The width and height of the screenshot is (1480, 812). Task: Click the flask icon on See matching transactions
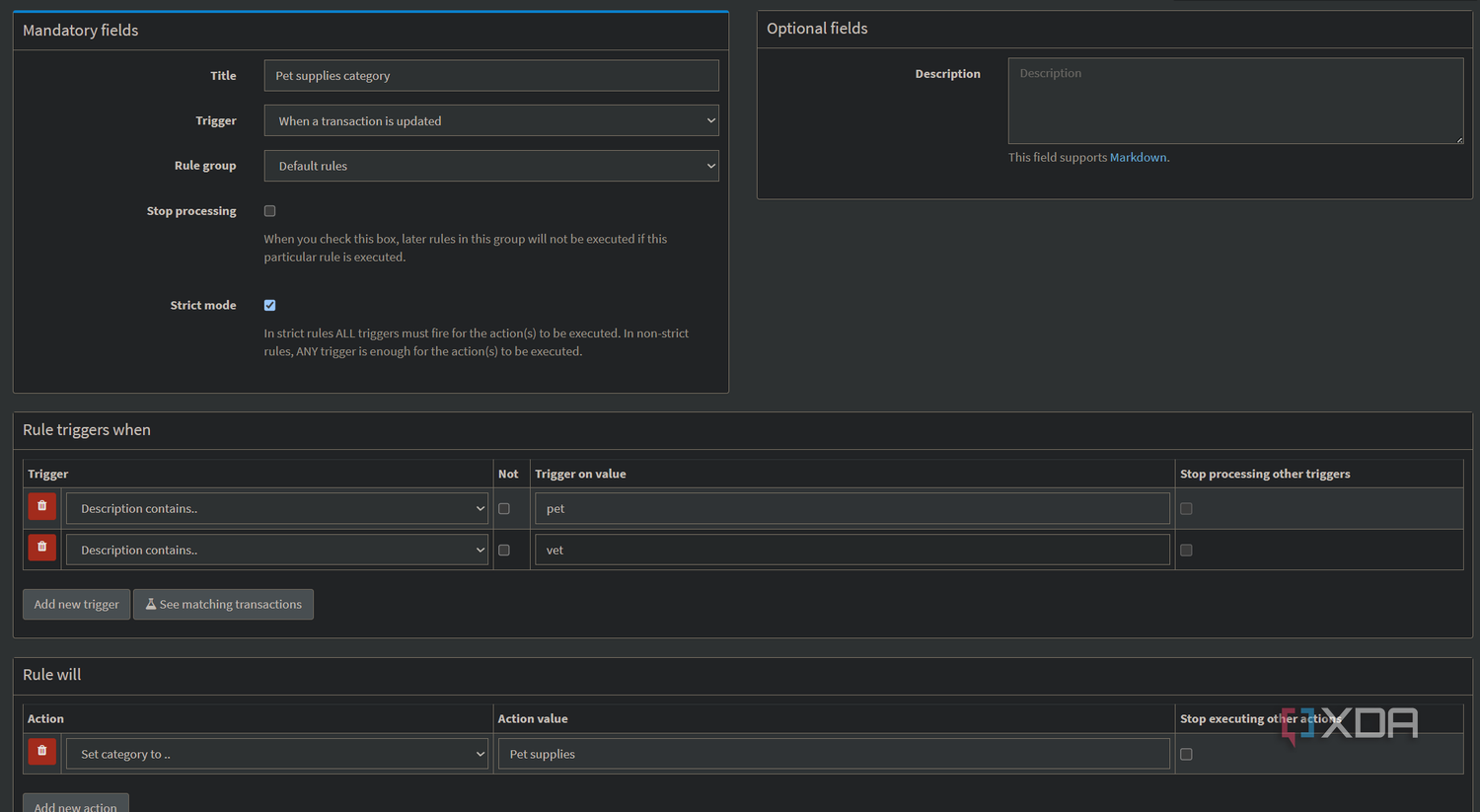(x=151, y=604)
